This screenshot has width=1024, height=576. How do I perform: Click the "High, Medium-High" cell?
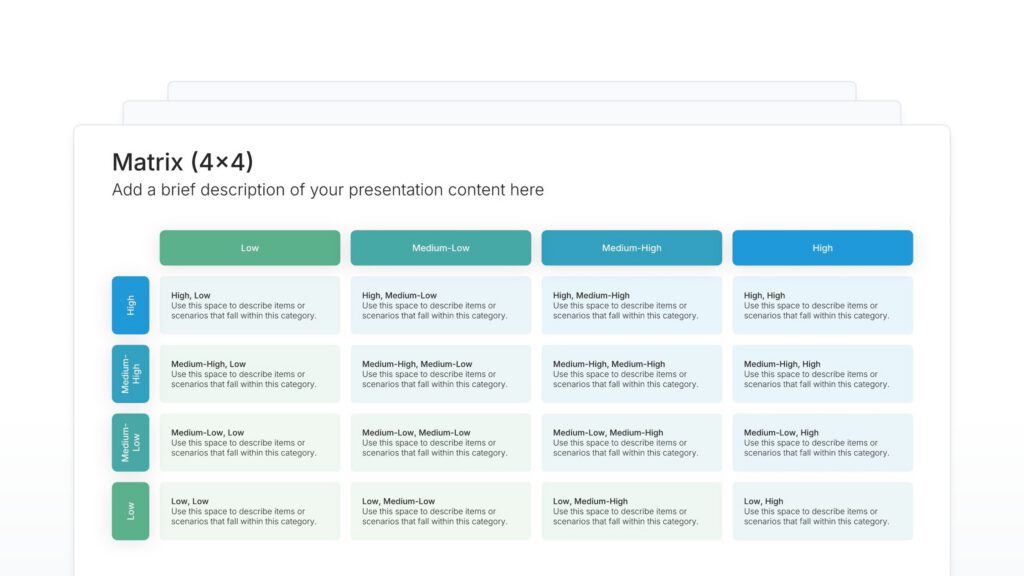(x=631, y=305)
